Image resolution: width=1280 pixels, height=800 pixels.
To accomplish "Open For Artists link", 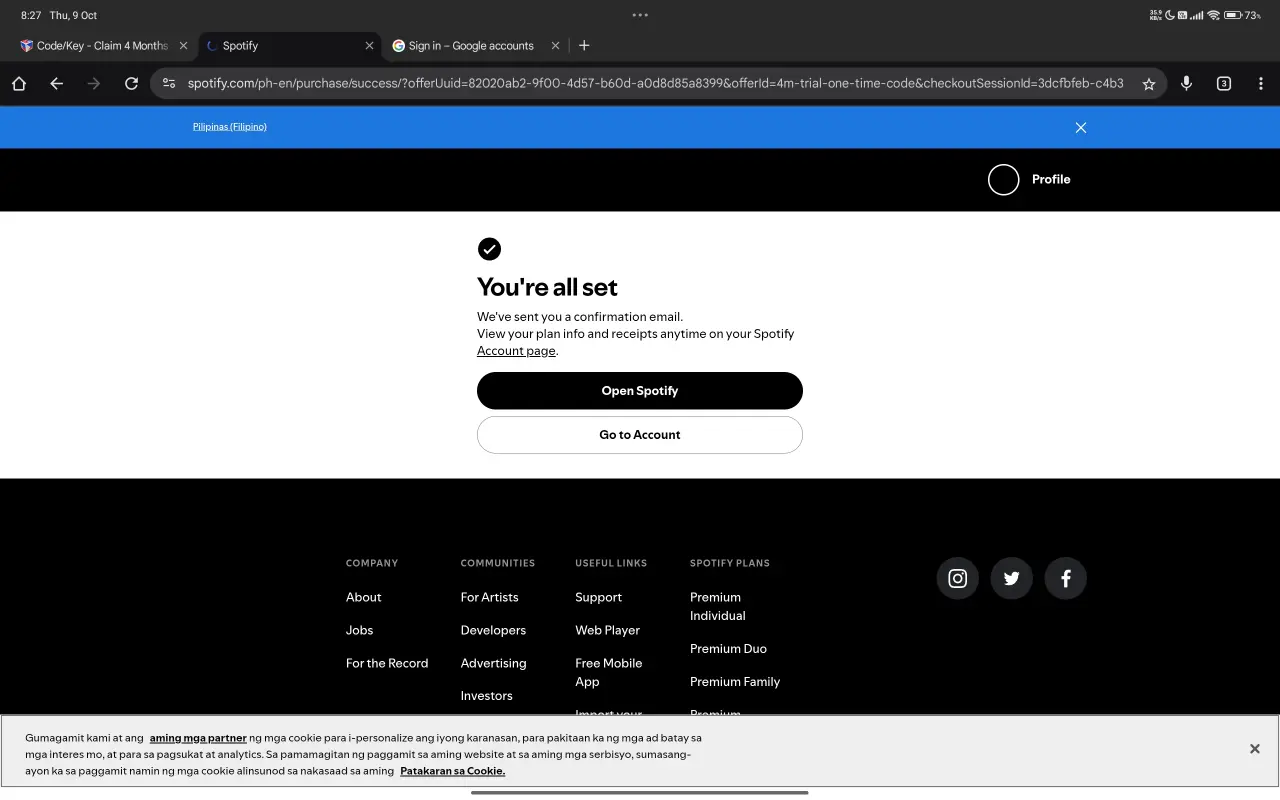I will 489,597.
